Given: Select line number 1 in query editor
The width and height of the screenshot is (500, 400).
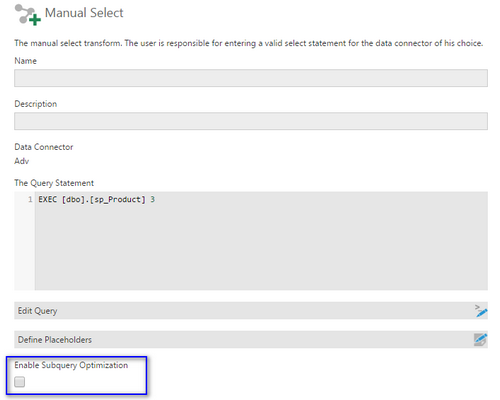Looking at the screenshot, I should point(30,199).
